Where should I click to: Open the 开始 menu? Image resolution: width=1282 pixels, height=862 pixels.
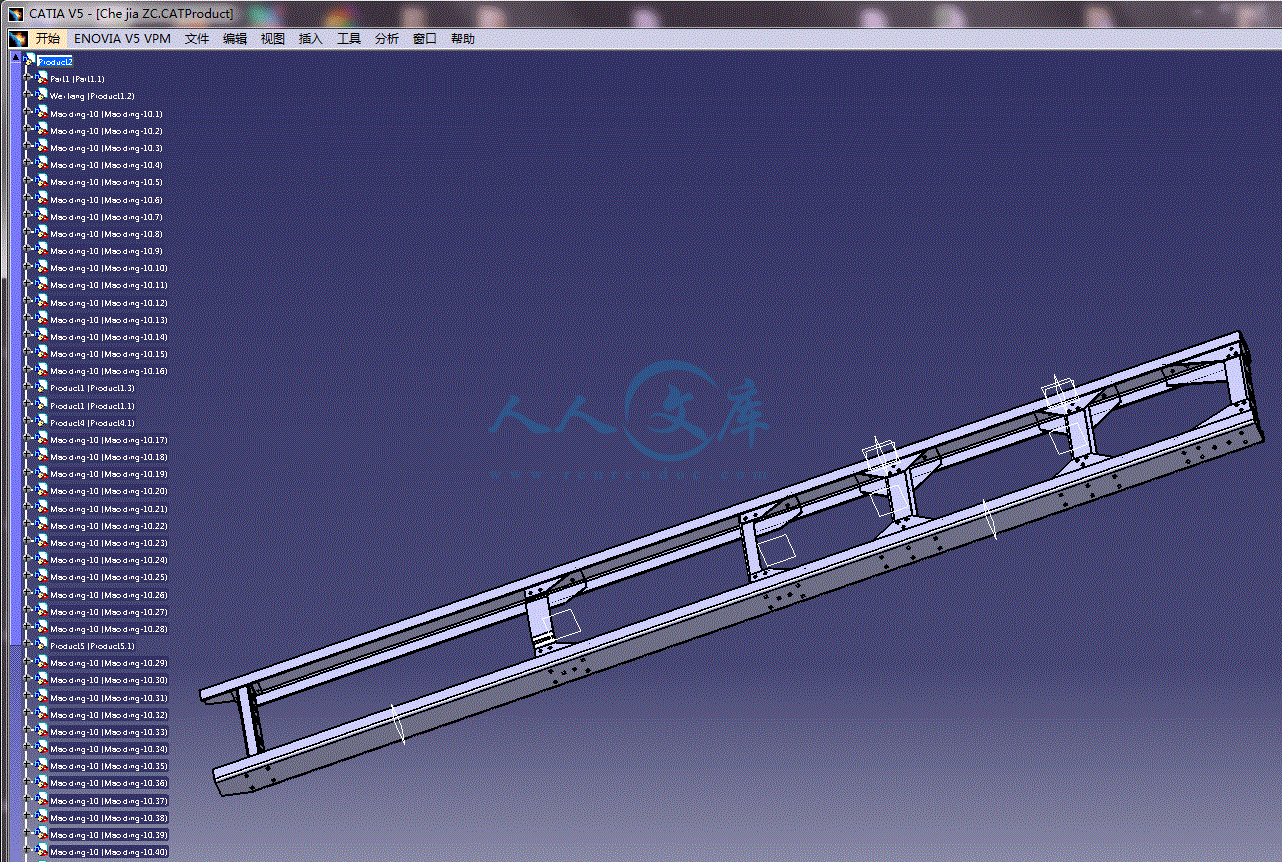[x=48, y=39]
